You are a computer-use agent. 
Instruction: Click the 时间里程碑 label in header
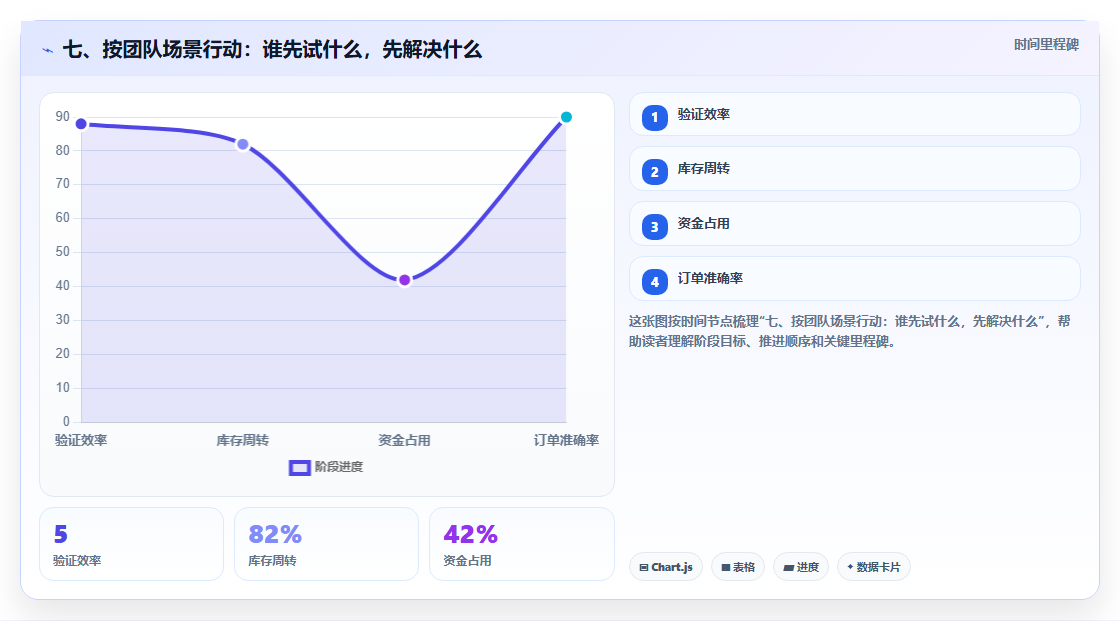coord(1046,45)
